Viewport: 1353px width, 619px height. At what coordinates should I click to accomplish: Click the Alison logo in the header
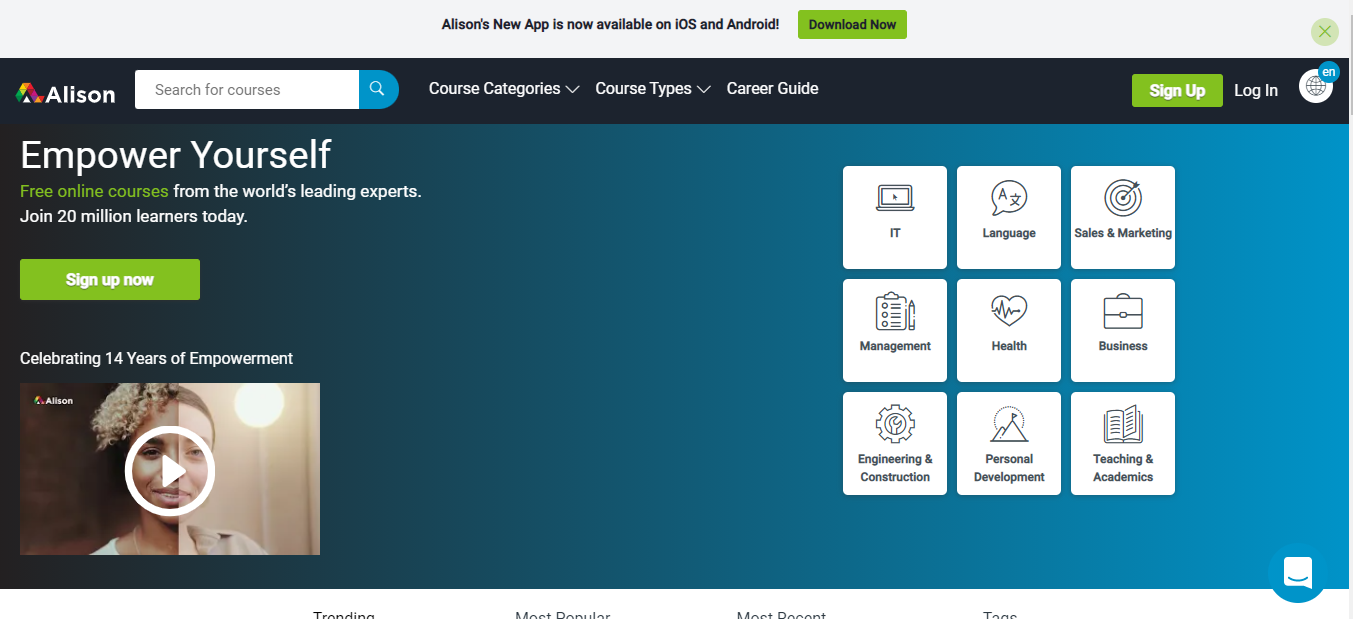66,93
